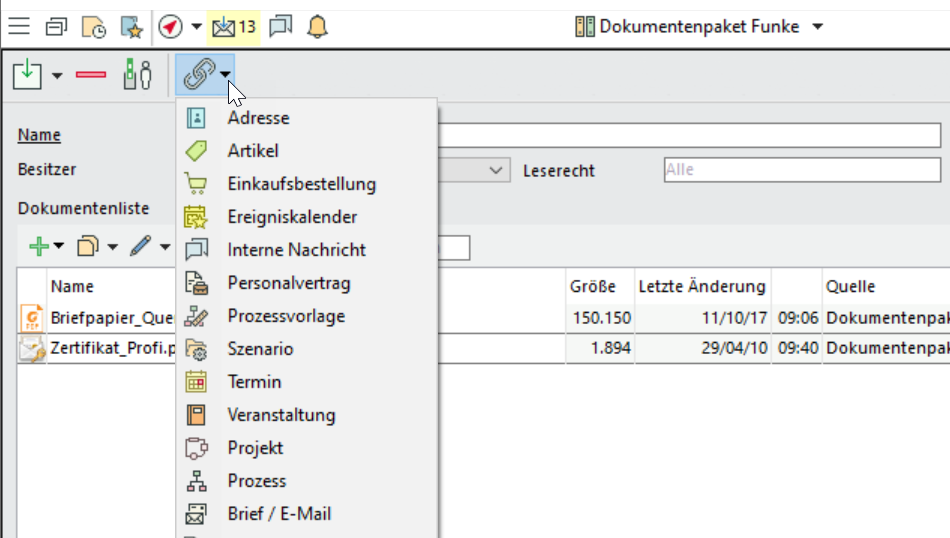The width and height of the screenshot is (950, 538).
Task: Open the Besitzer combo box arrow
Action: (x=497, y=171)
